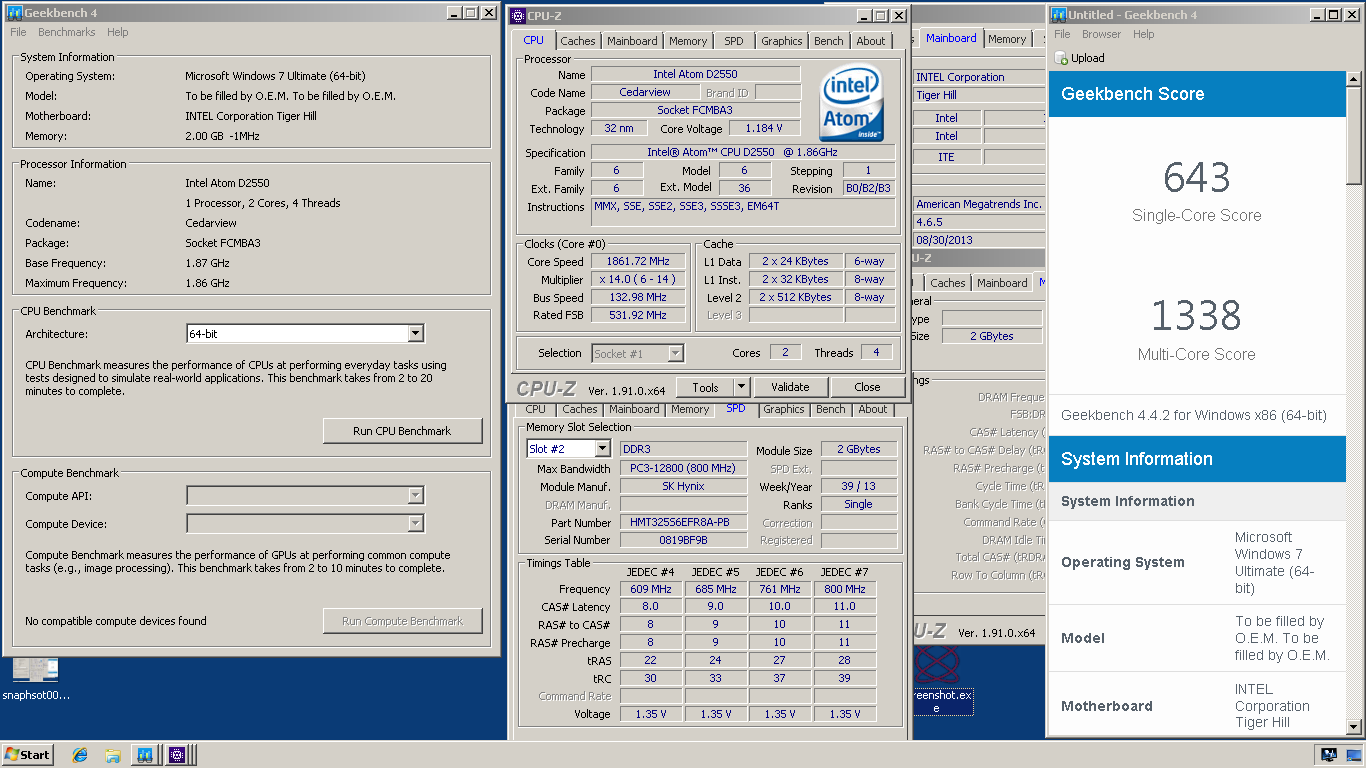The height and width of the screenshot is (768, 1366).
Task: Switch to Mainboard tab in front CPU-Z
Action: point(632,41)
